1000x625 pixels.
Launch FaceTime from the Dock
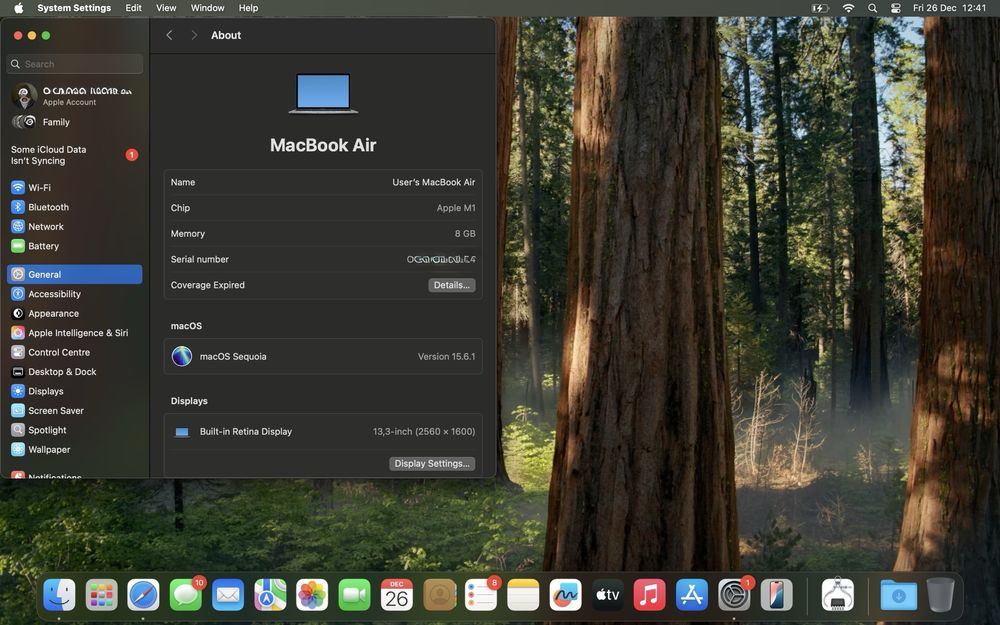[354, 595]
